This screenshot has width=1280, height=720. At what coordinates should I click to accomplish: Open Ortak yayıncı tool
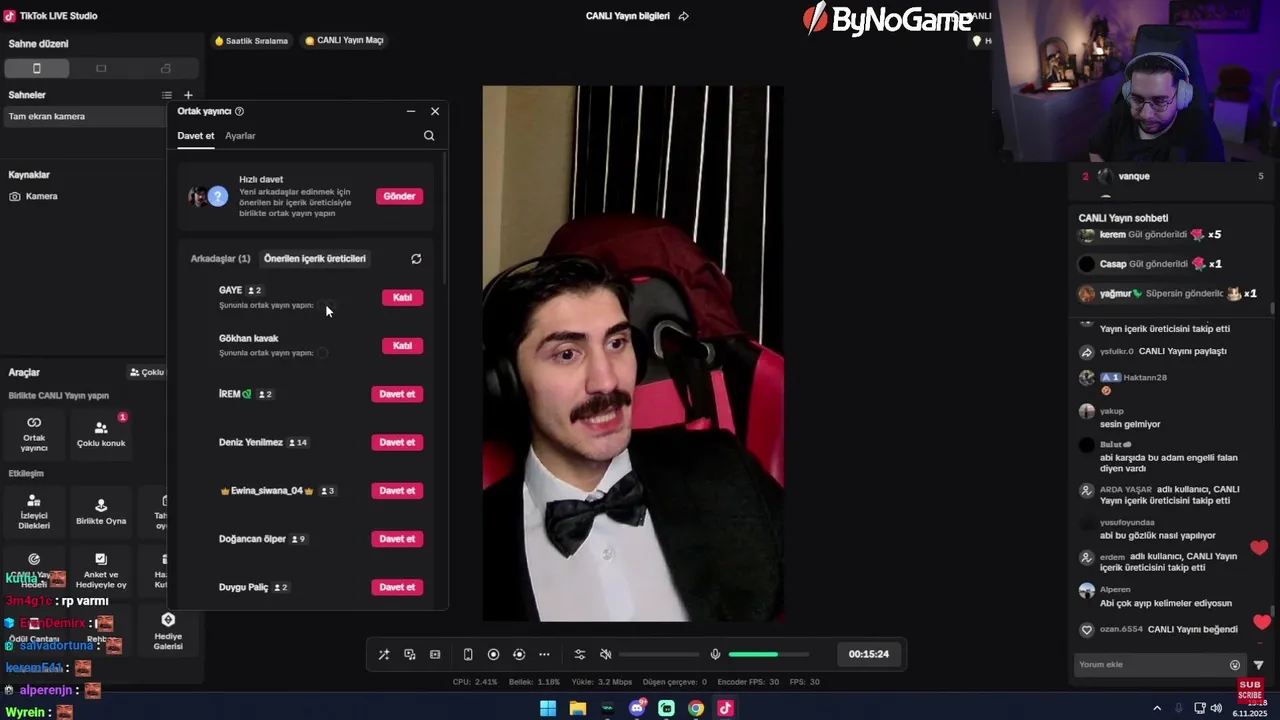[x=34, y=434]
